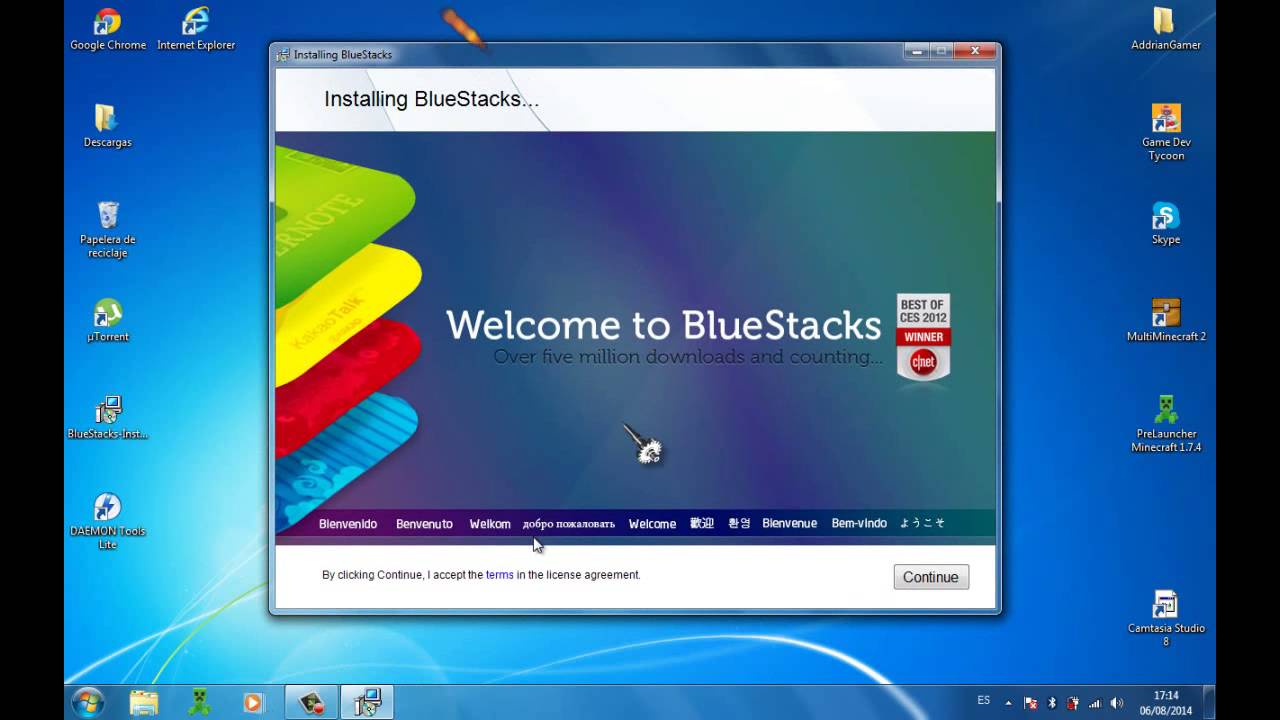Open the Action Center flag icon
This screenshot has height=720, width=1280.
pos(1030,703)
